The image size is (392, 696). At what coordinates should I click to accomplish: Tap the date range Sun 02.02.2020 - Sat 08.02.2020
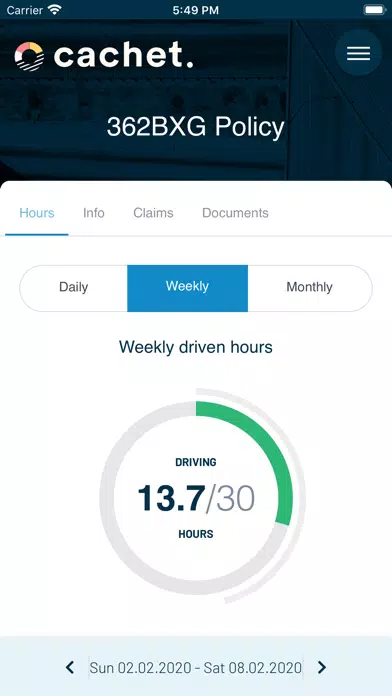(x=196, y=668)
